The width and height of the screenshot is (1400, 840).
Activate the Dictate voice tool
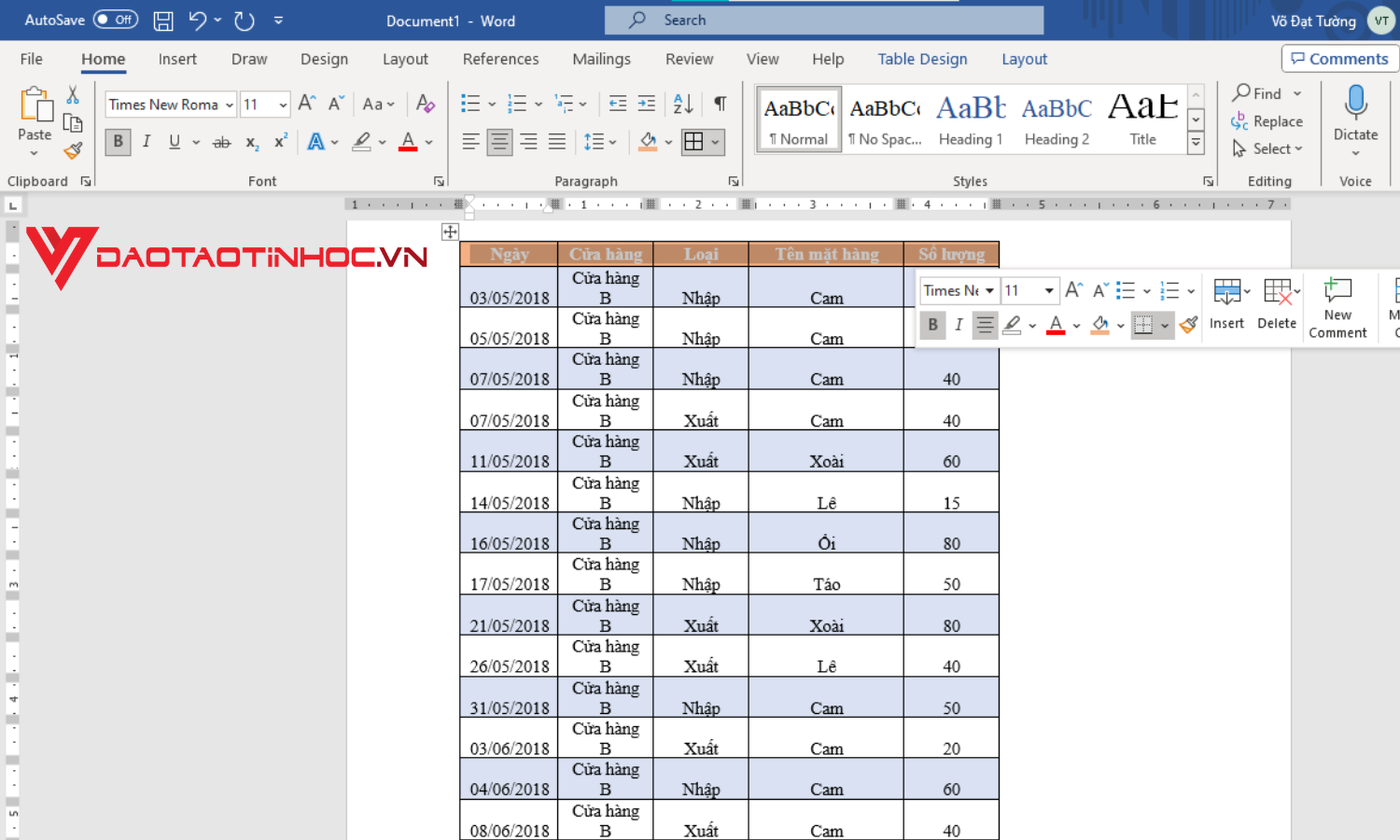(1355, 119)
